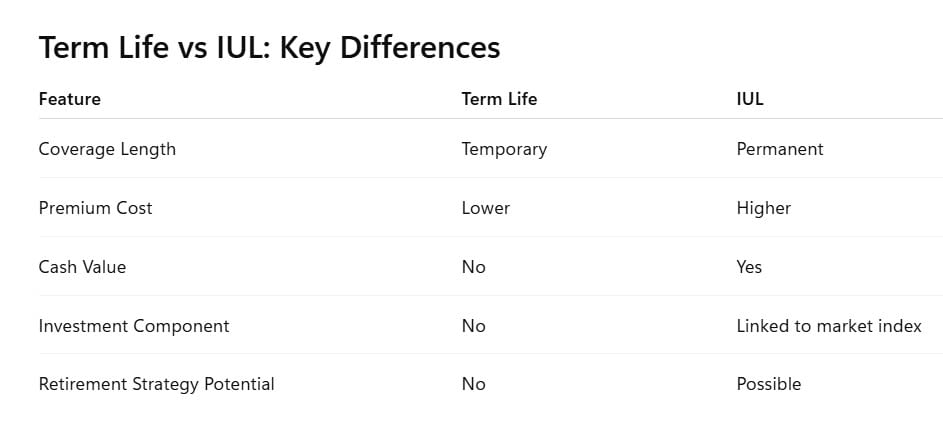The width and height of the screenshot is (943, 440).
Task: Select the 'Possible' cell under IUL
Action: (769, 384)
